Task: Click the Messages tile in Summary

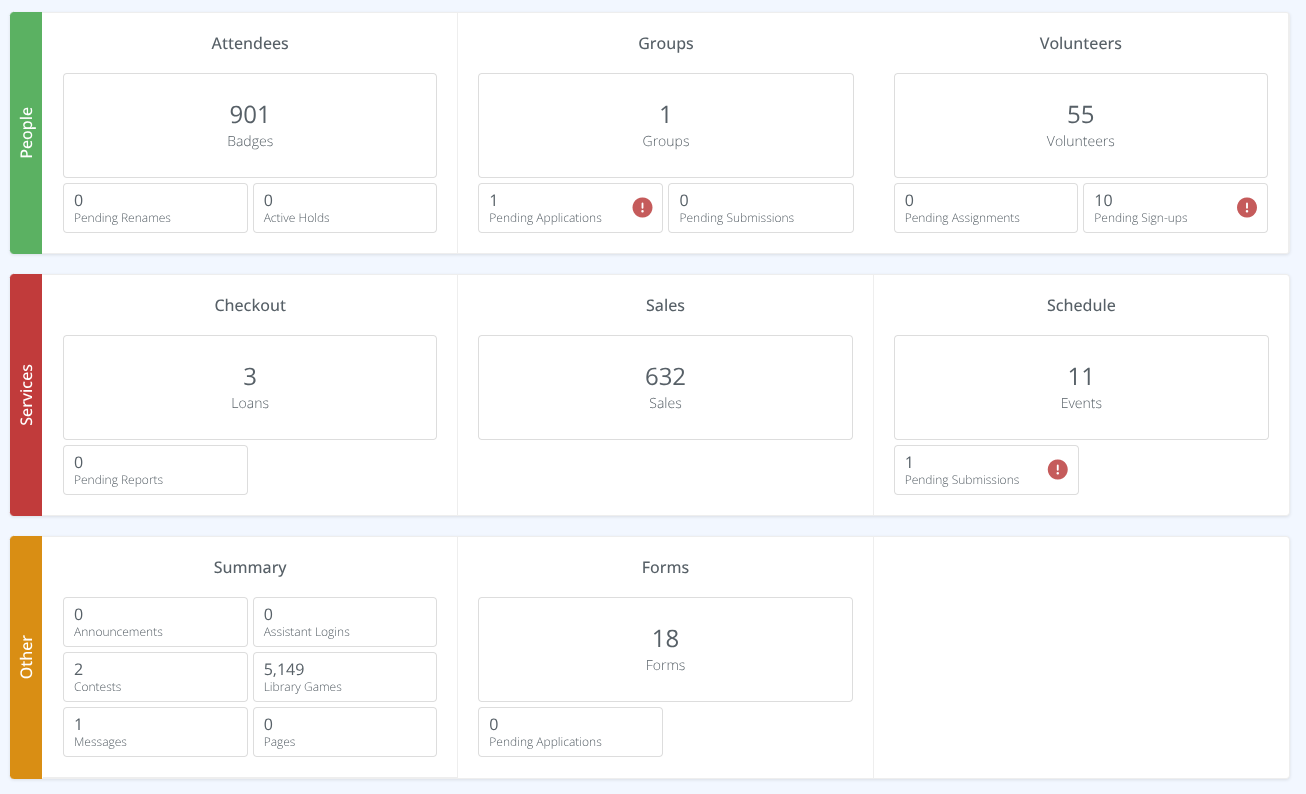Action: point(155,731)
